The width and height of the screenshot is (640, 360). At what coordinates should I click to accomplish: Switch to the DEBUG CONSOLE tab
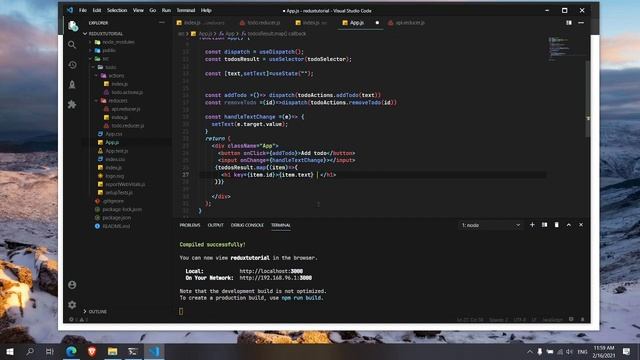tap(247, 225)
